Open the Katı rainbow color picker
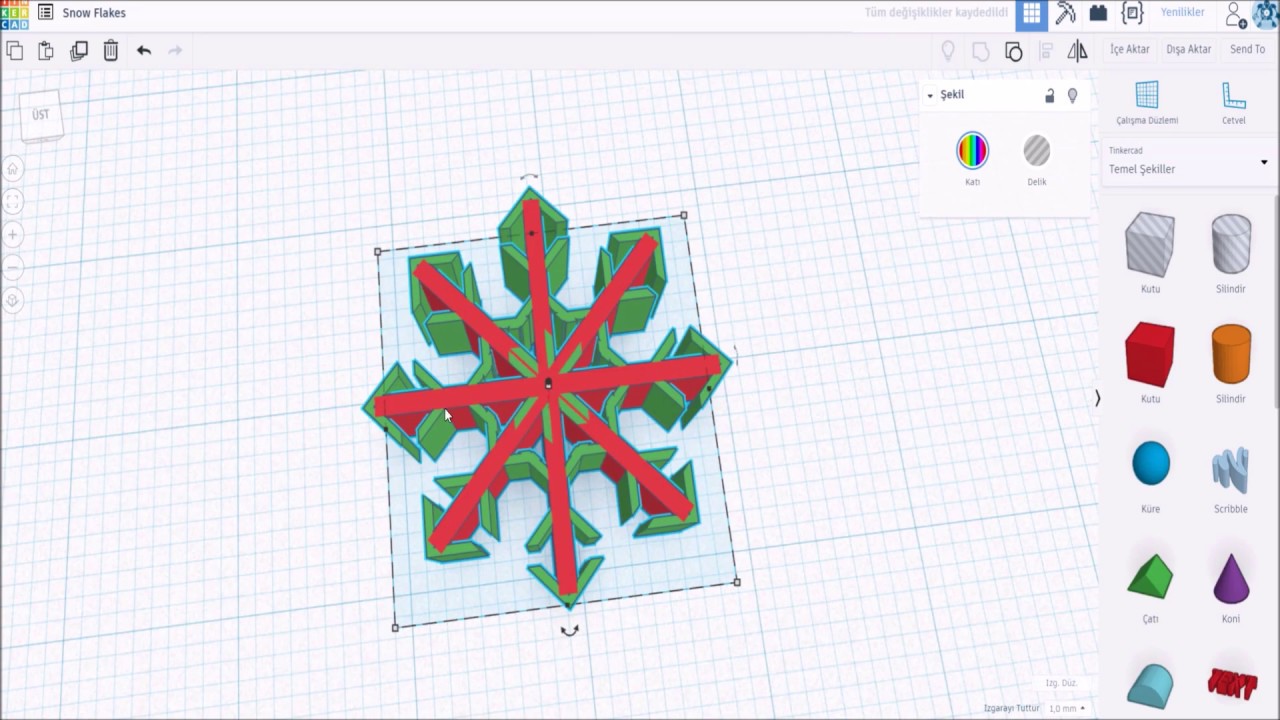1280x720 pixels. [972, 151]
